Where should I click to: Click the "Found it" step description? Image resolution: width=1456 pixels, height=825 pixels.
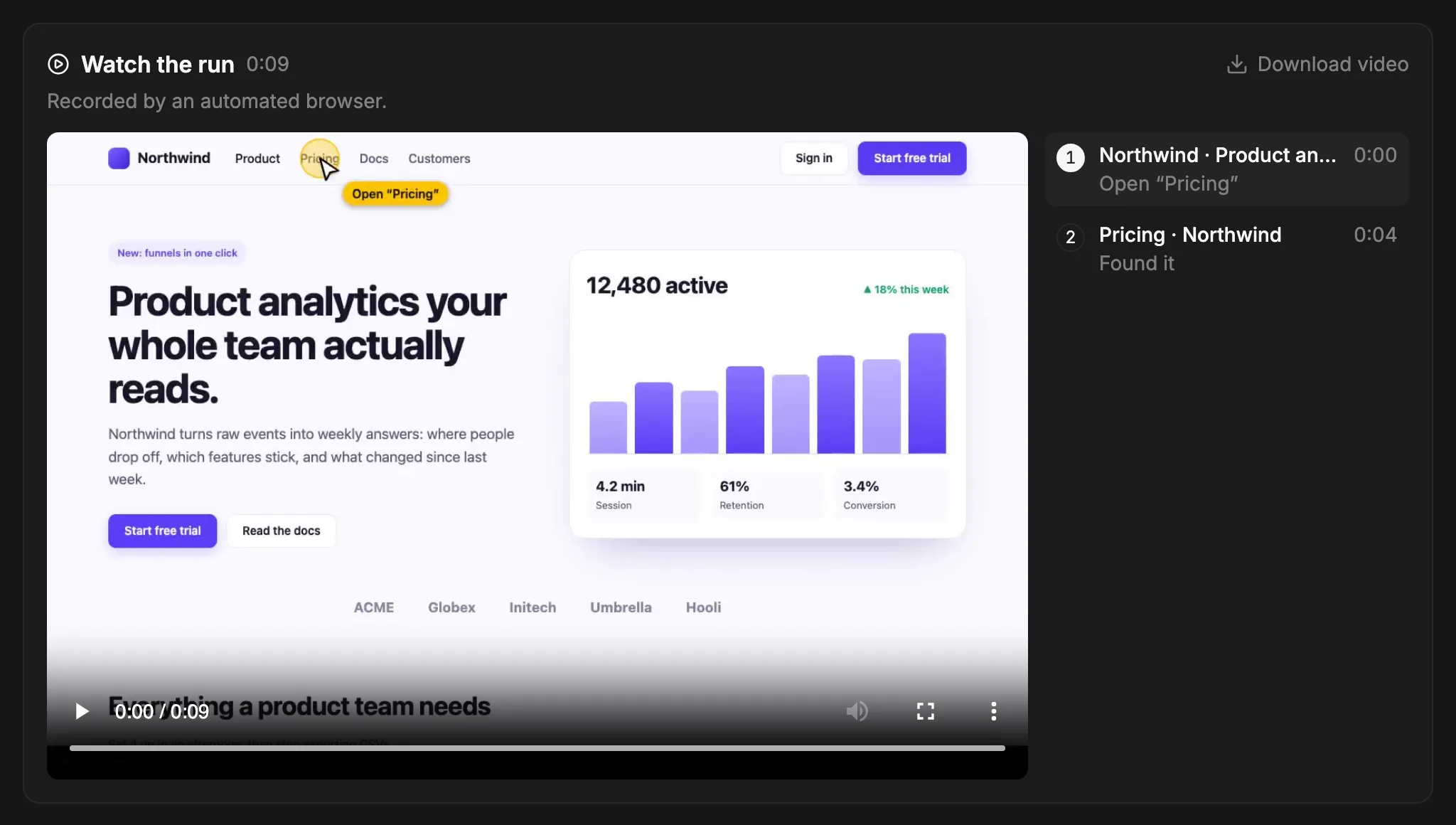coord(1136,263)
